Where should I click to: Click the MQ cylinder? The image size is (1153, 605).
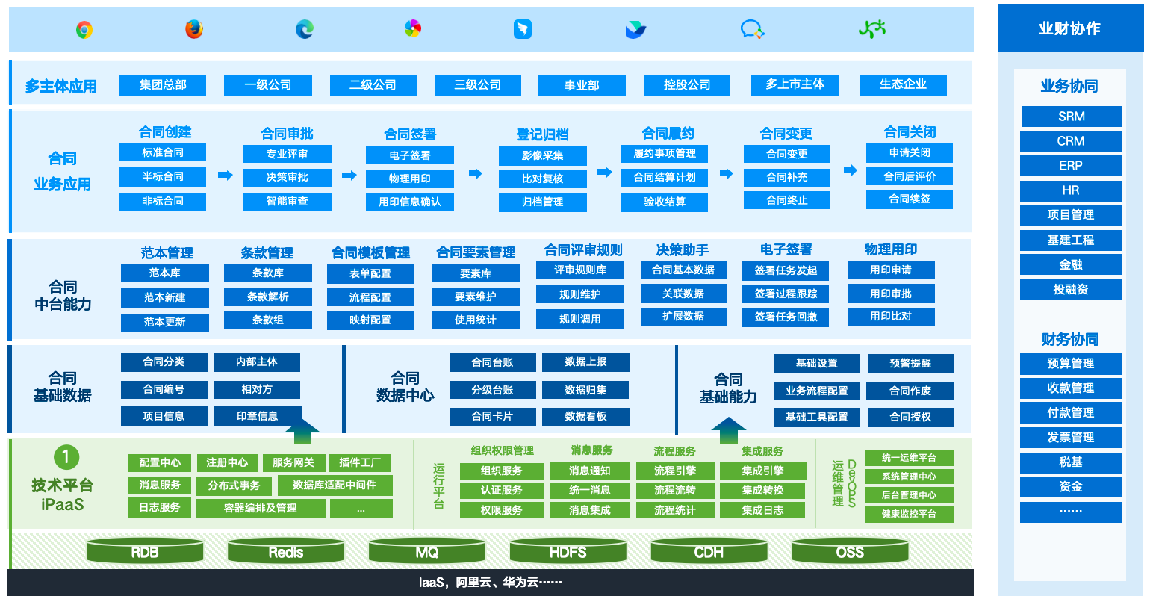(x=427, y=551)
